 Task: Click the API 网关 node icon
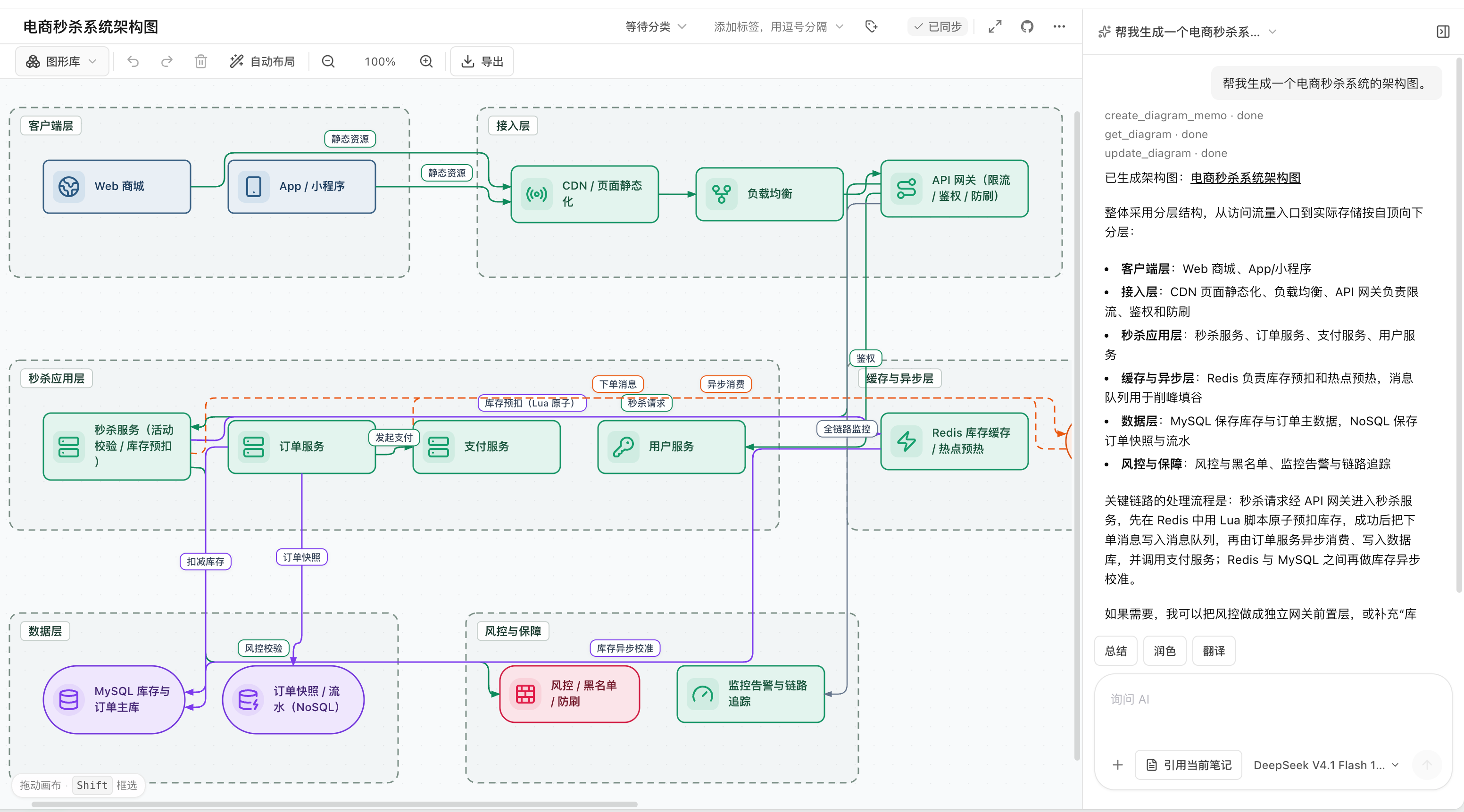(x=907, y=188)
